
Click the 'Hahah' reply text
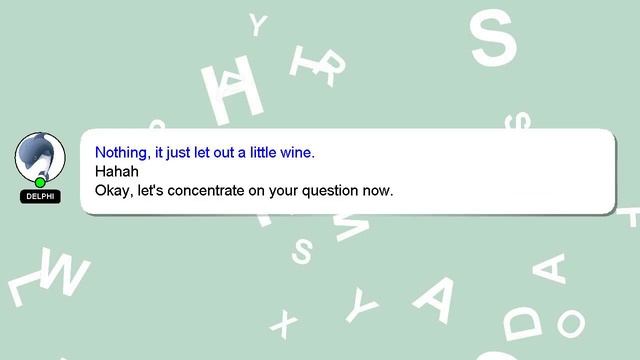tap(117, 171)
